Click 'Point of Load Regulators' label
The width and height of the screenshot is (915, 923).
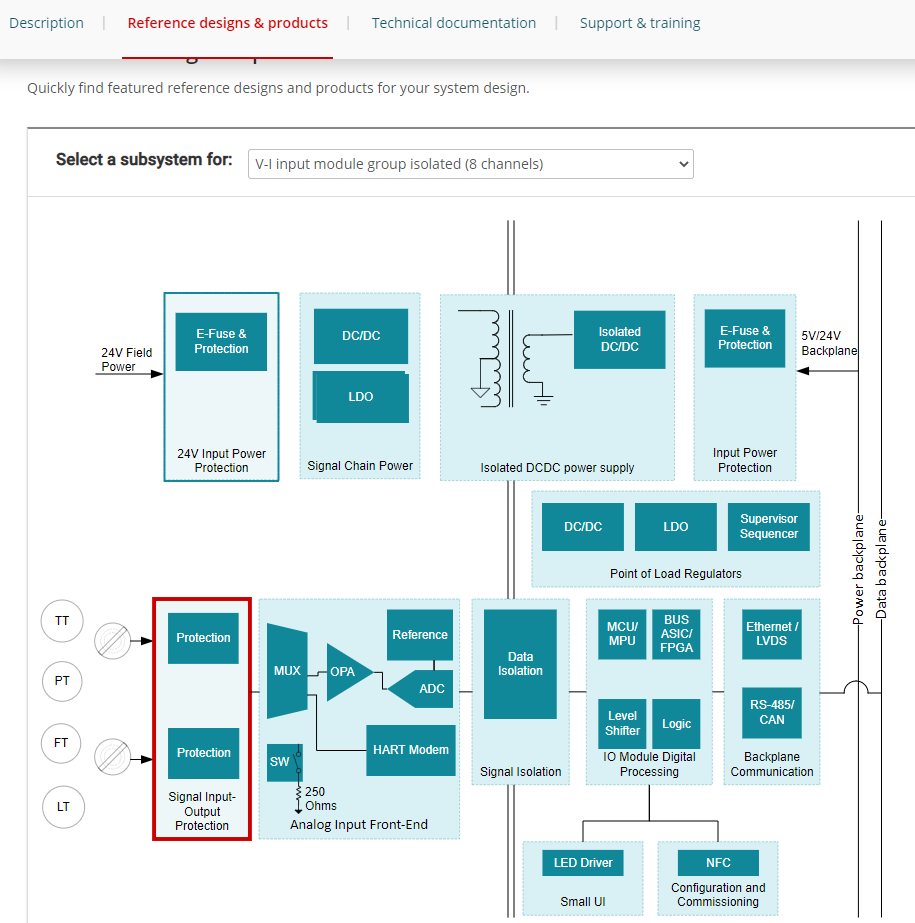tap(675, 573)
